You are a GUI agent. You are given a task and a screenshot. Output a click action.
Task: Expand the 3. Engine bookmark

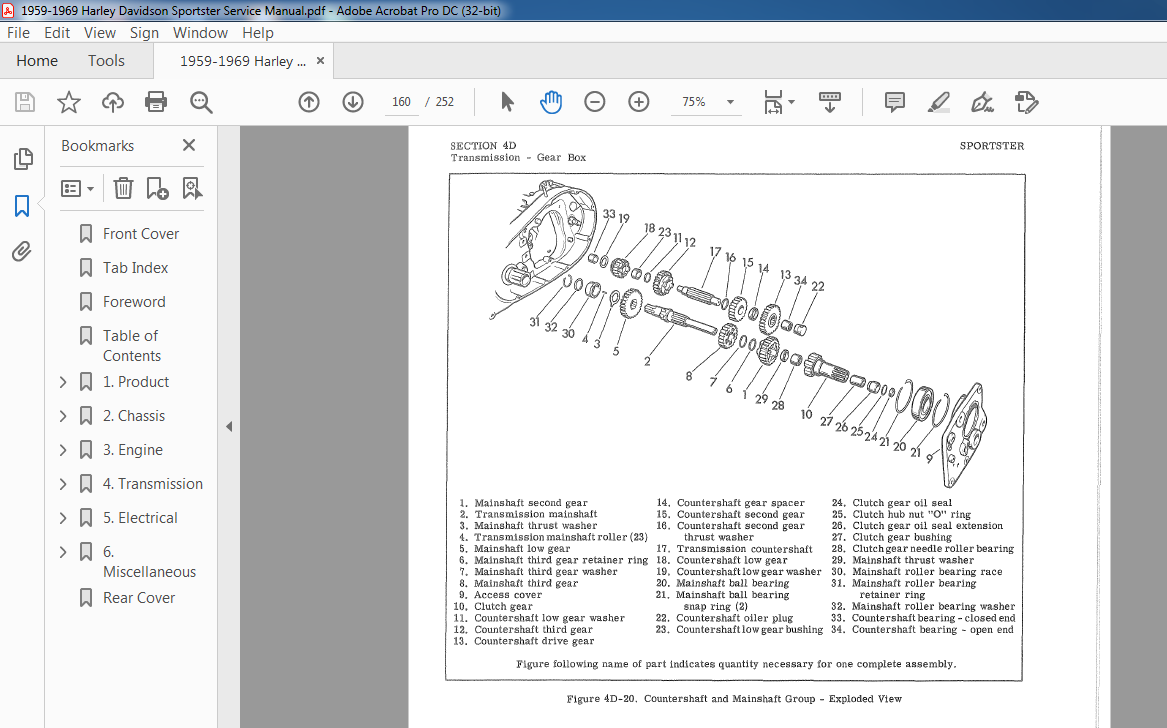pos(63,450)
